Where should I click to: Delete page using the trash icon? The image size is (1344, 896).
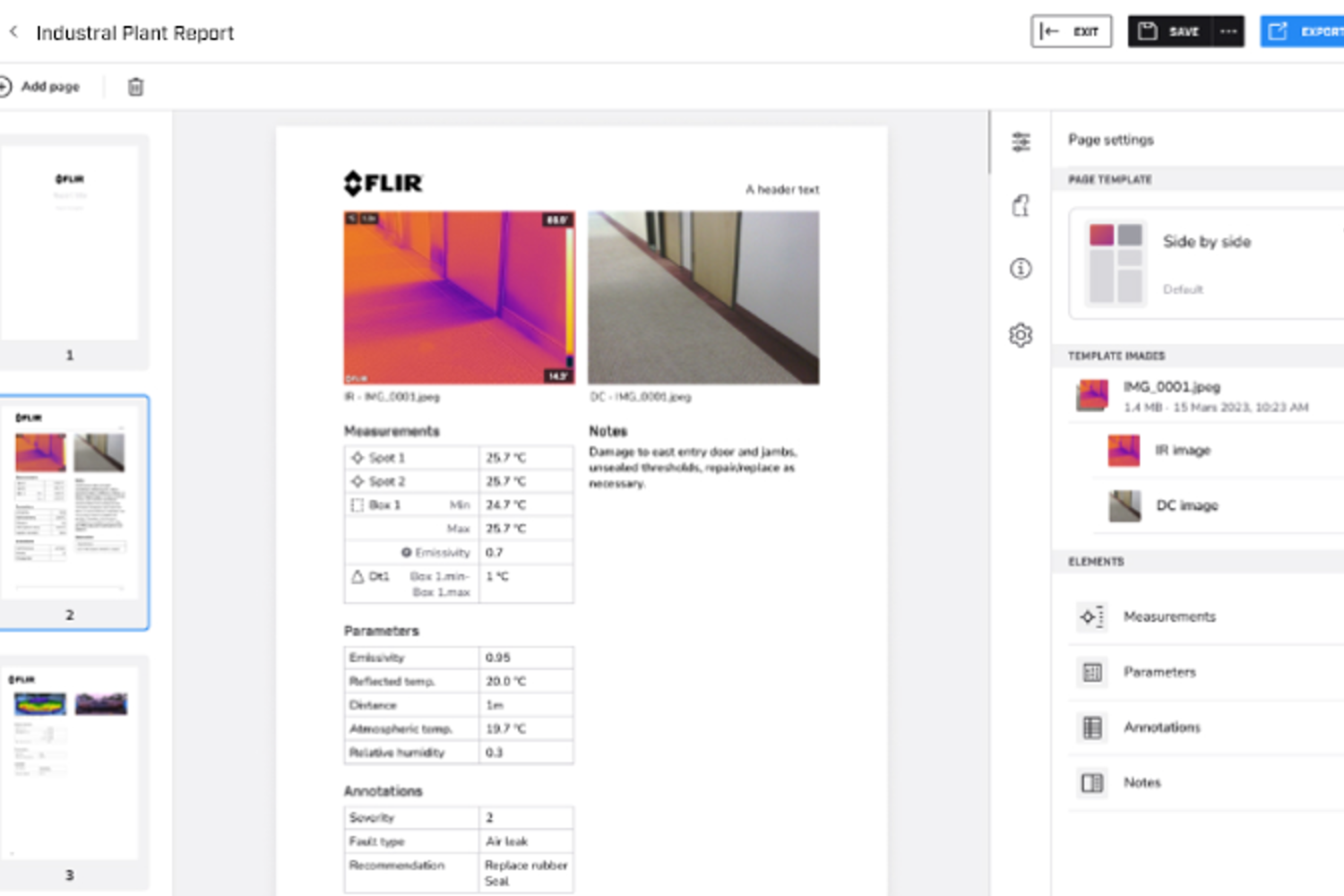click(135, 87)
